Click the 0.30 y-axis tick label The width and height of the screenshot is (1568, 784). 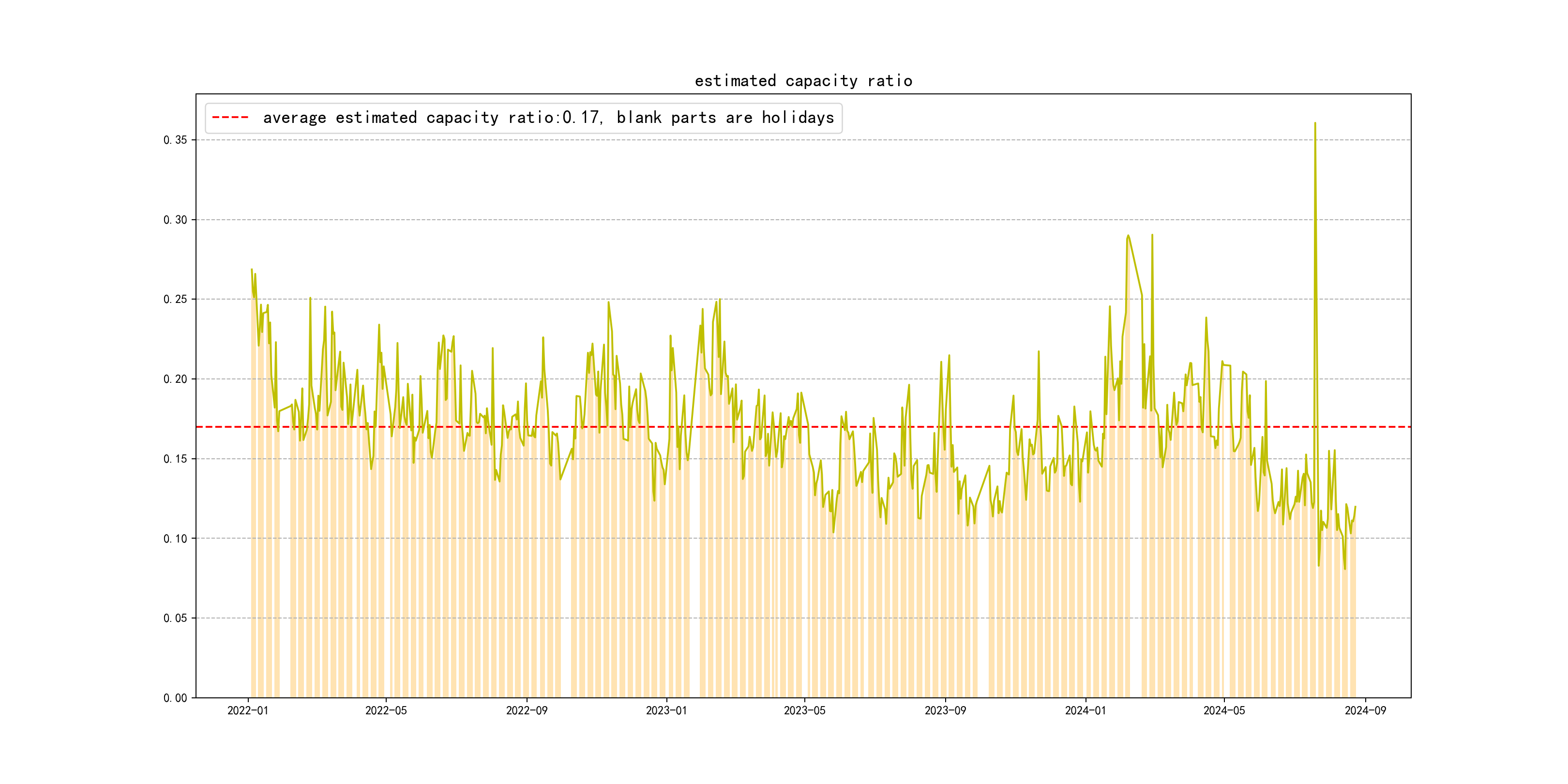click(x=175, y=220)
